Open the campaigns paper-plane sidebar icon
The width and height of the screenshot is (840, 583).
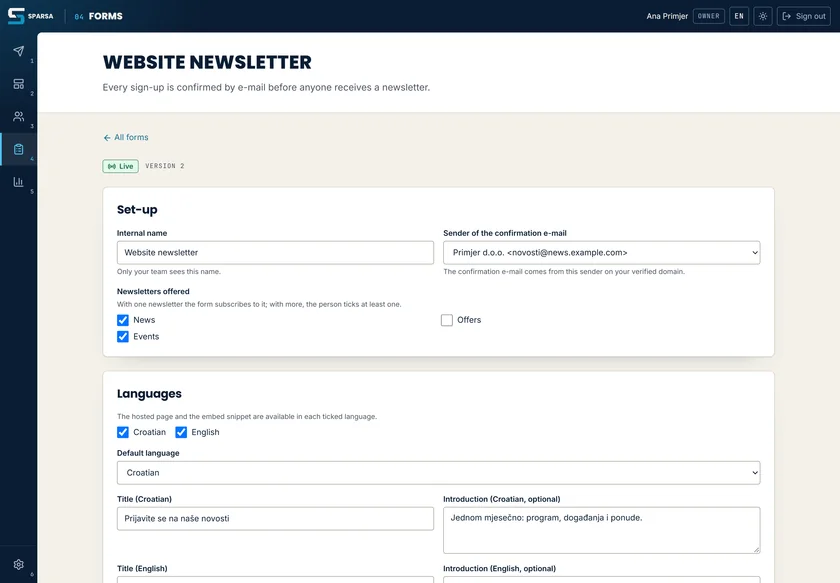19,51
